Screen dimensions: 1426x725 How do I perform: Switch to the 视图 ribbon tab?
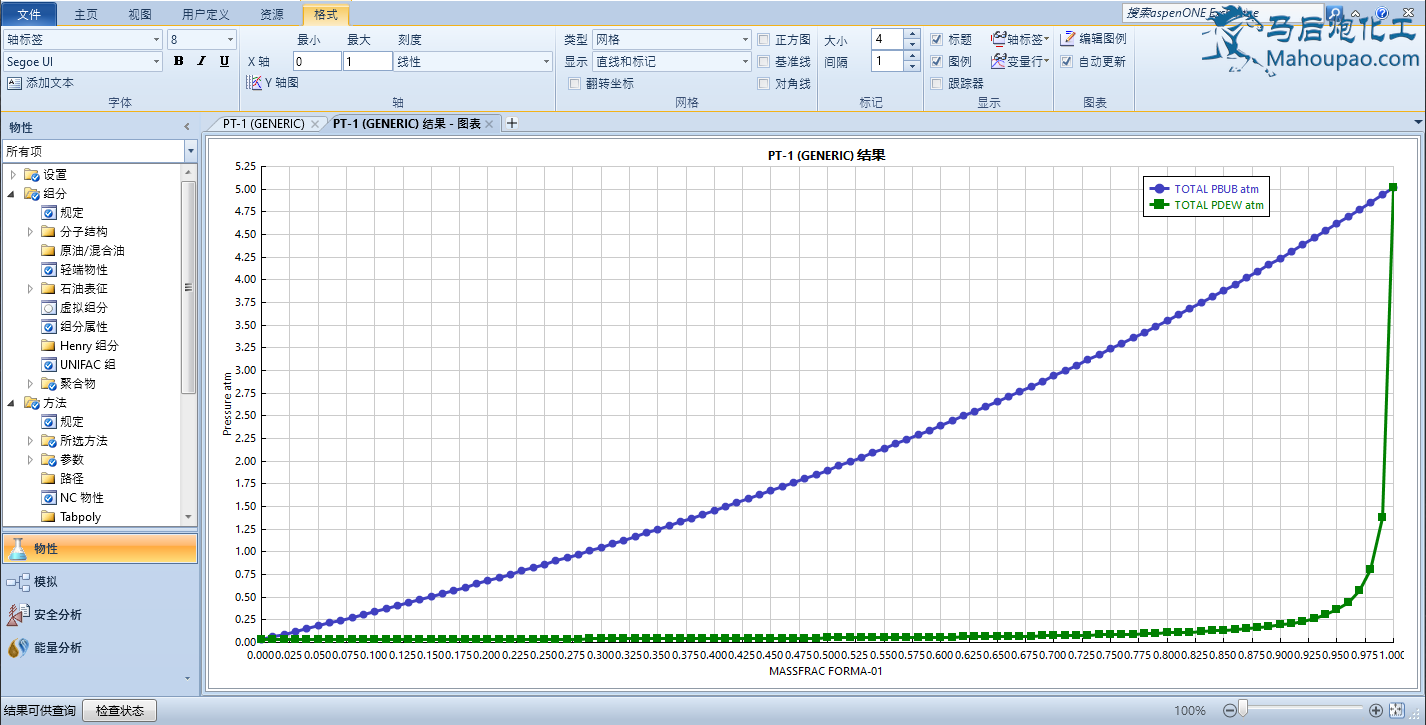click(x=140, y=14)
